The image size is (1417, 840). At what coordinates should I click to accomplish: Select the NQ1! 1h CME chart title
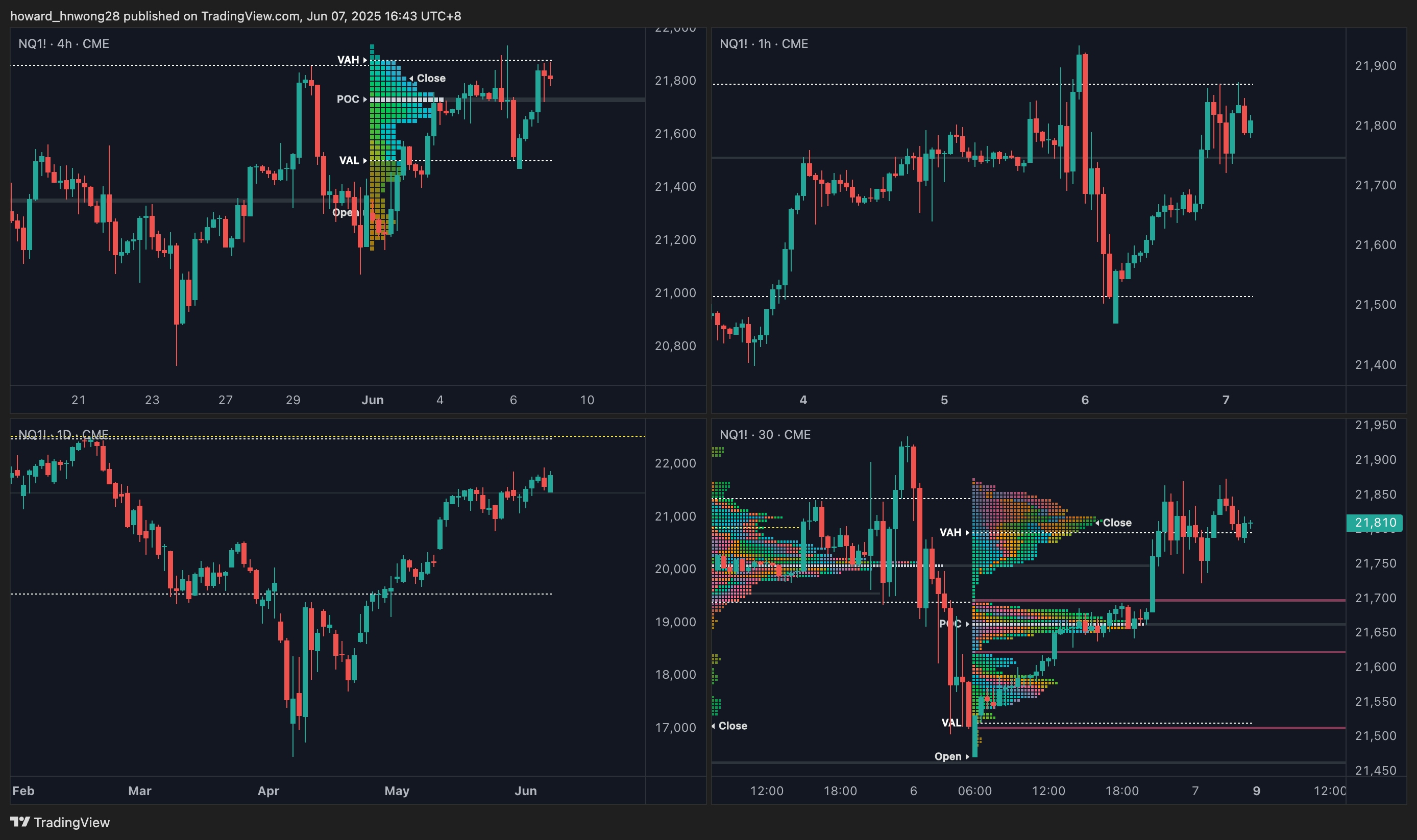click(x=763, y=43)
